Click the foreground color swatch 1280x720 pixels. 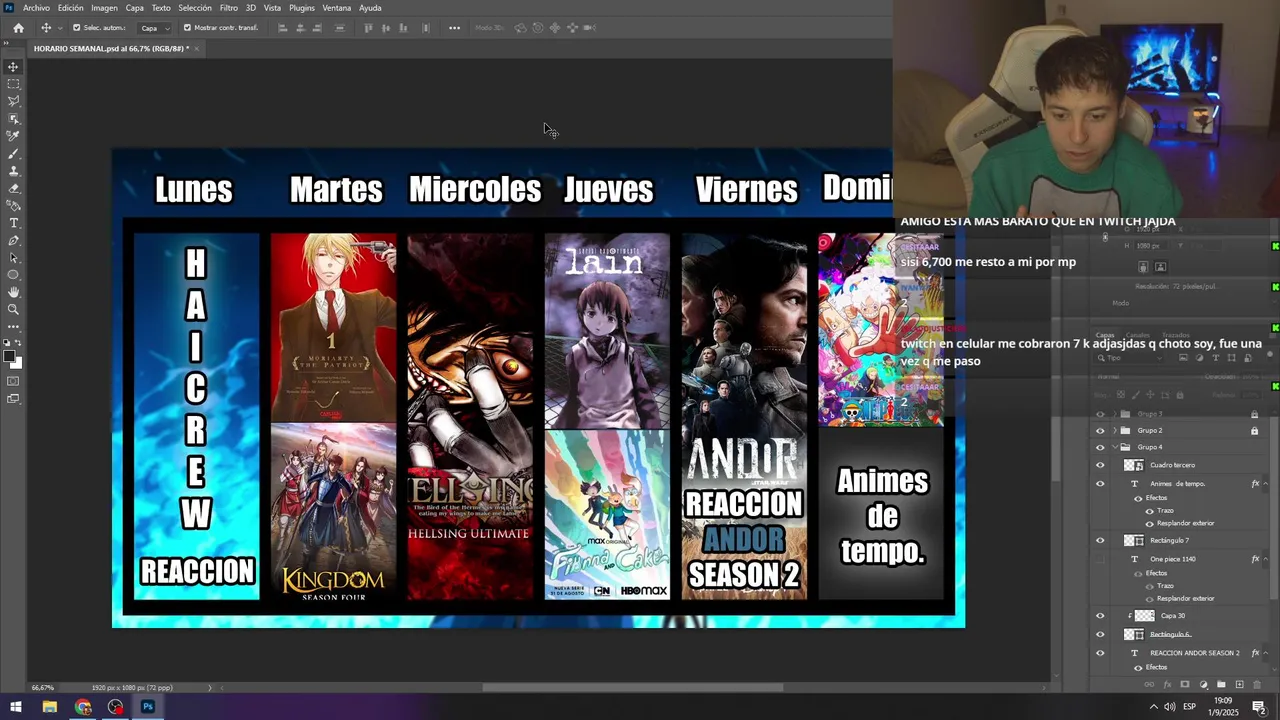(9, 356)
